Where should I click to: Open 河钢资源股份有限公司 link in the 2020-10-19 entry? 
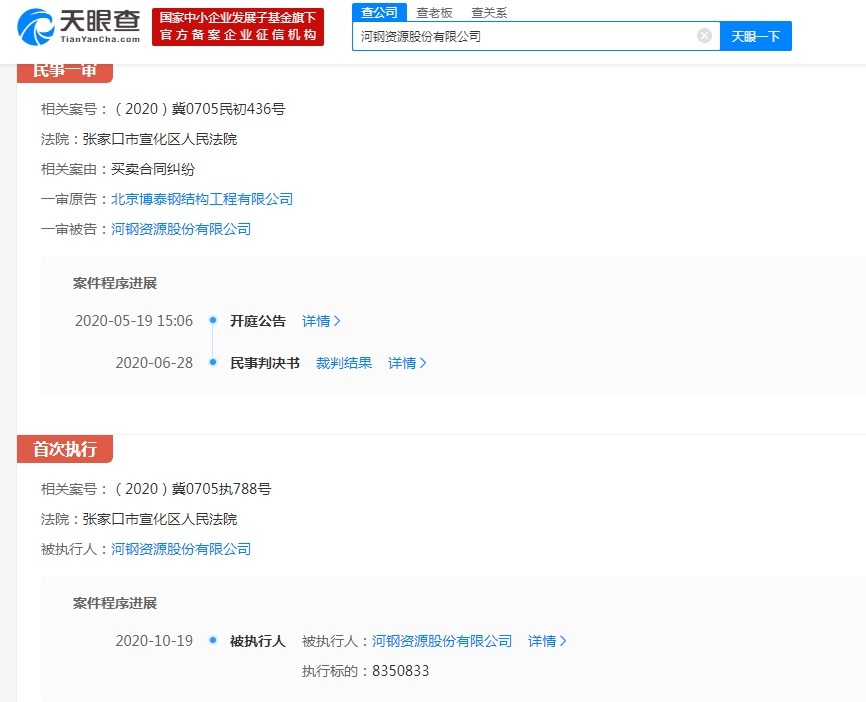442,641
